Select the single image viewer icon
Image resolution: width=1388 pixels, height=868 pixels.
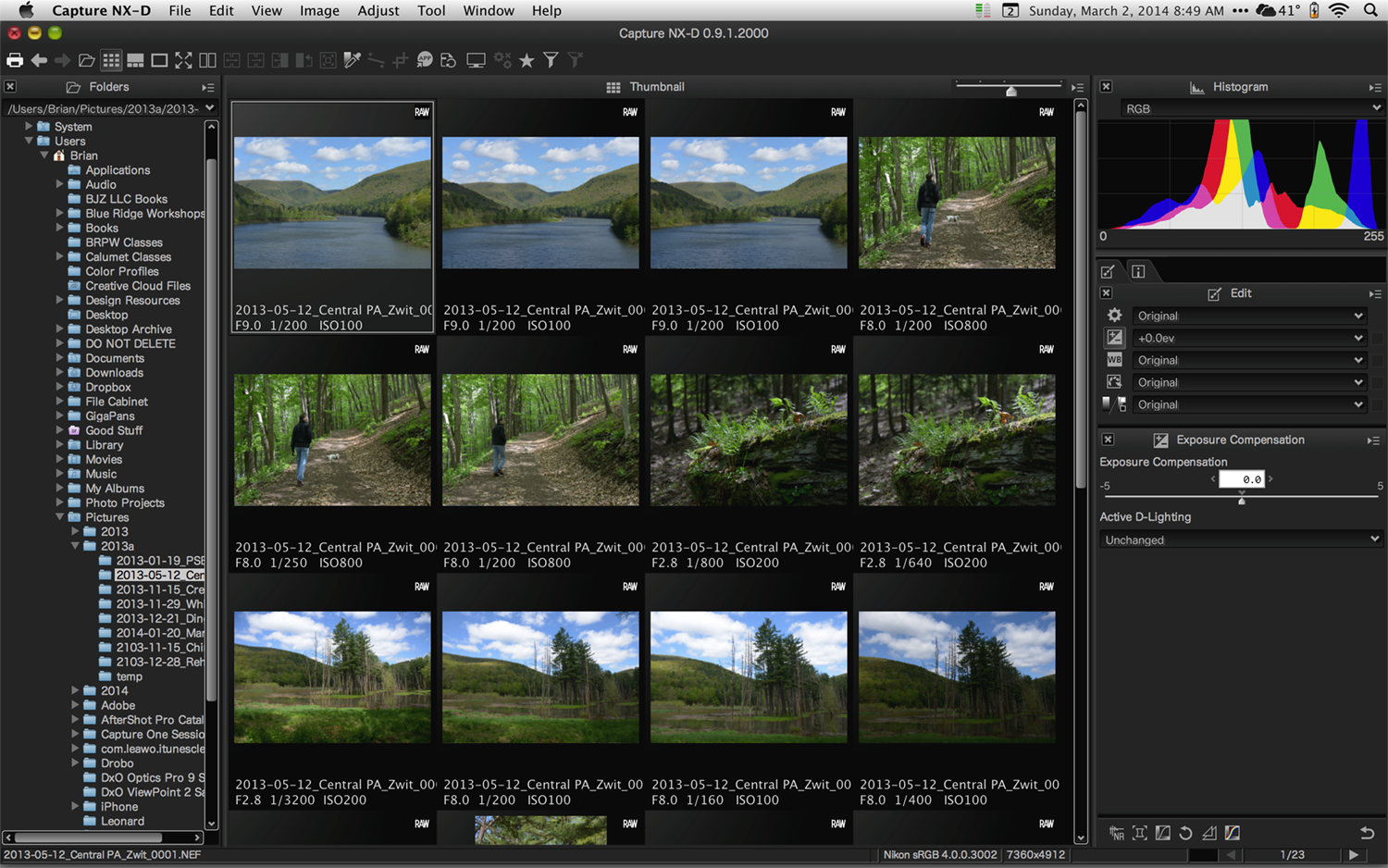click(x=159, y=60)
